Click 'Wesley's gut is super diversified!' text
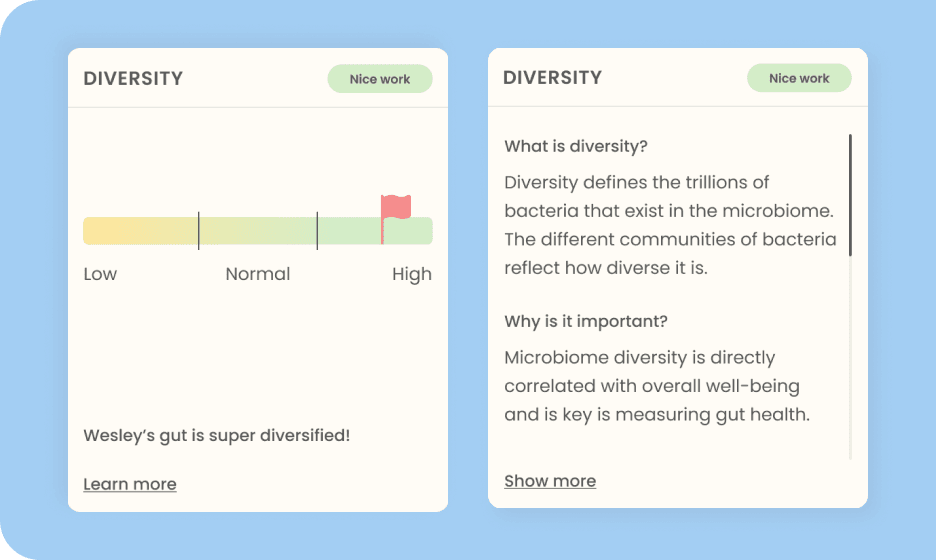Image resolution: width=936 pixels, height=560 pixels. click(217, 435)
